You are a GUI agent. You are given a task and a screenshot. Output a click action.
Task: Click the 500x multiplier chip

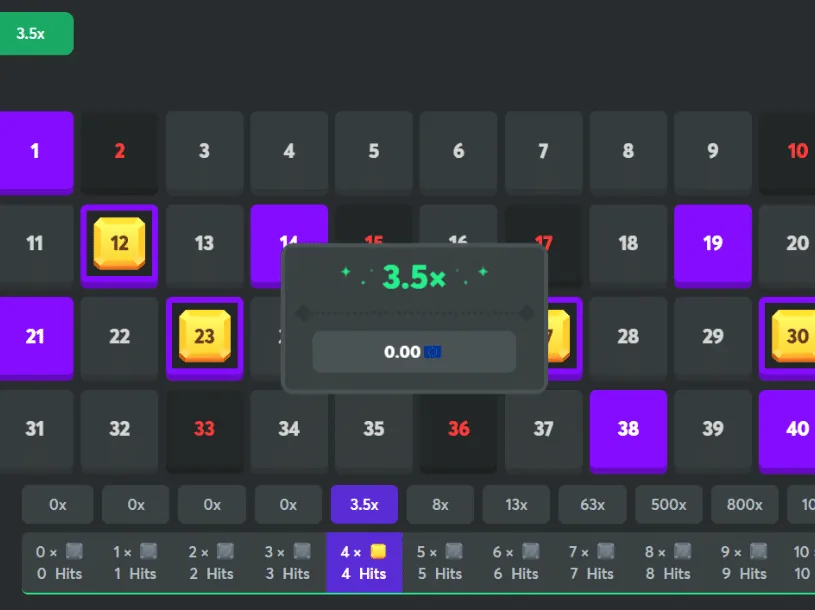668,505
